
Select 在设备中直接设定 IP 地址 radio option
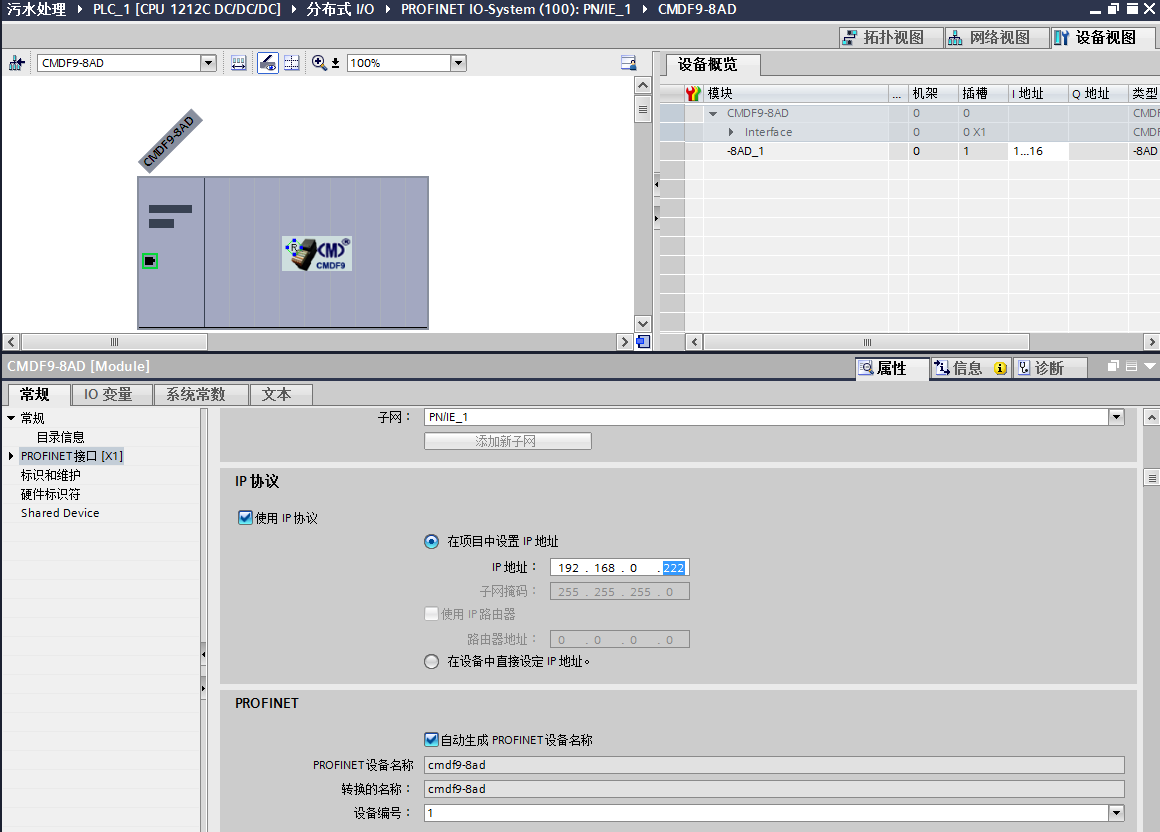click(x=432, y=661)
